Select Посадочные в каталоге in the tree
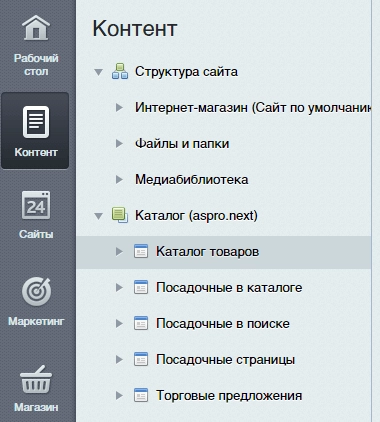Screen dimensions: 380x422 [229, 288]
